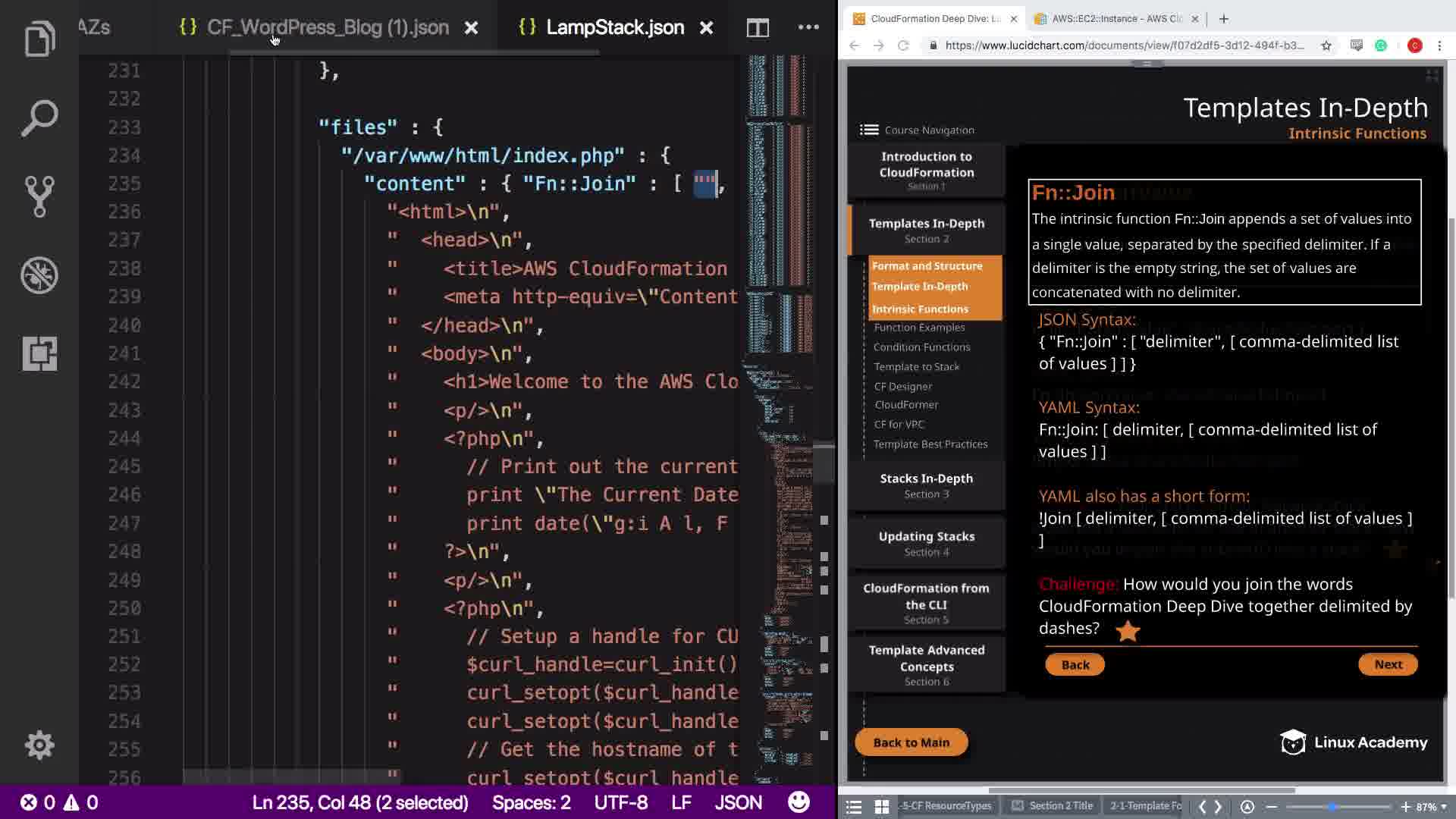Open the Extensions view
1456x819 pixels.
39,353
